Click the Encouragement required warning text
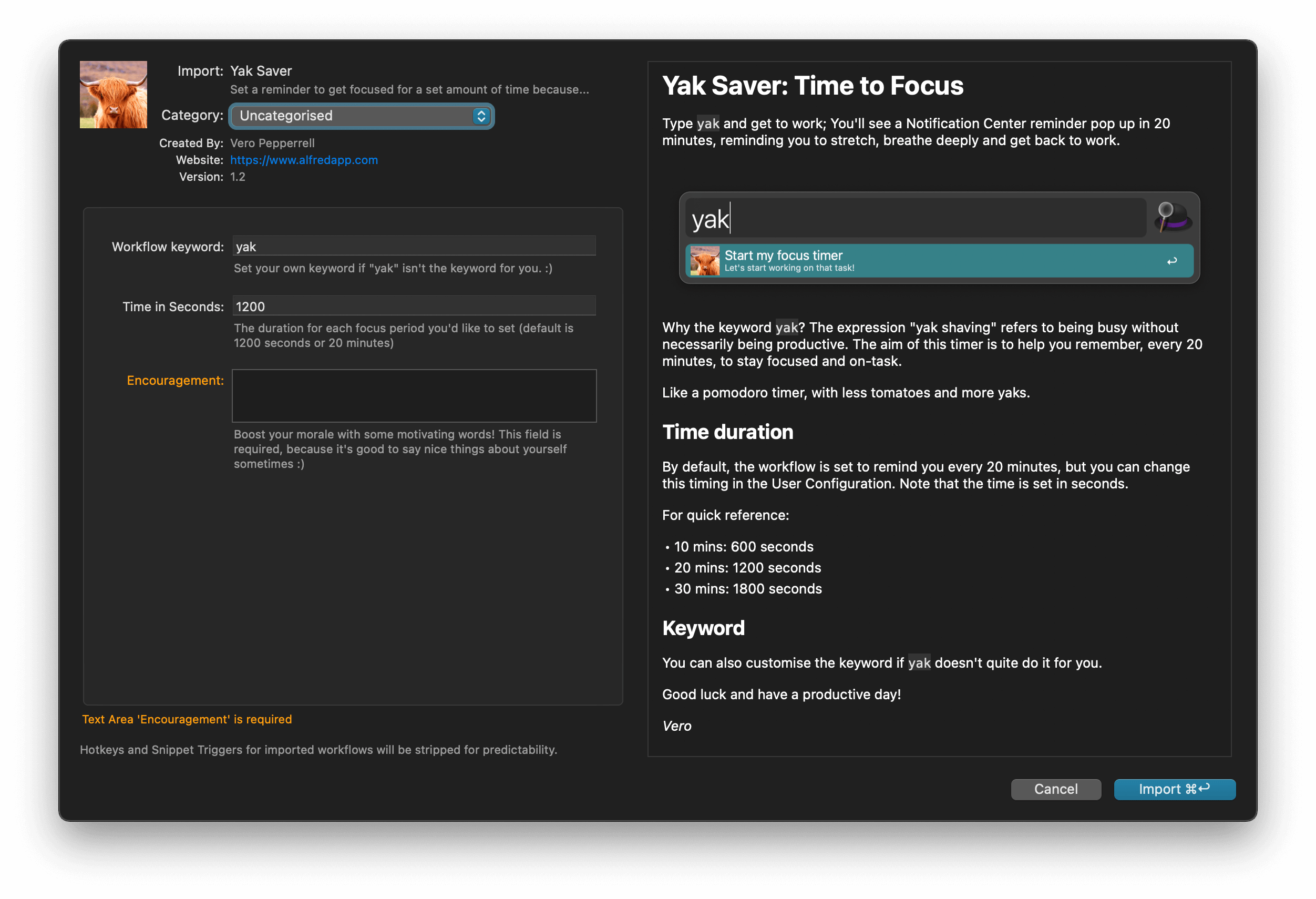Screen dimensions: 1316x899 point(186,719)
